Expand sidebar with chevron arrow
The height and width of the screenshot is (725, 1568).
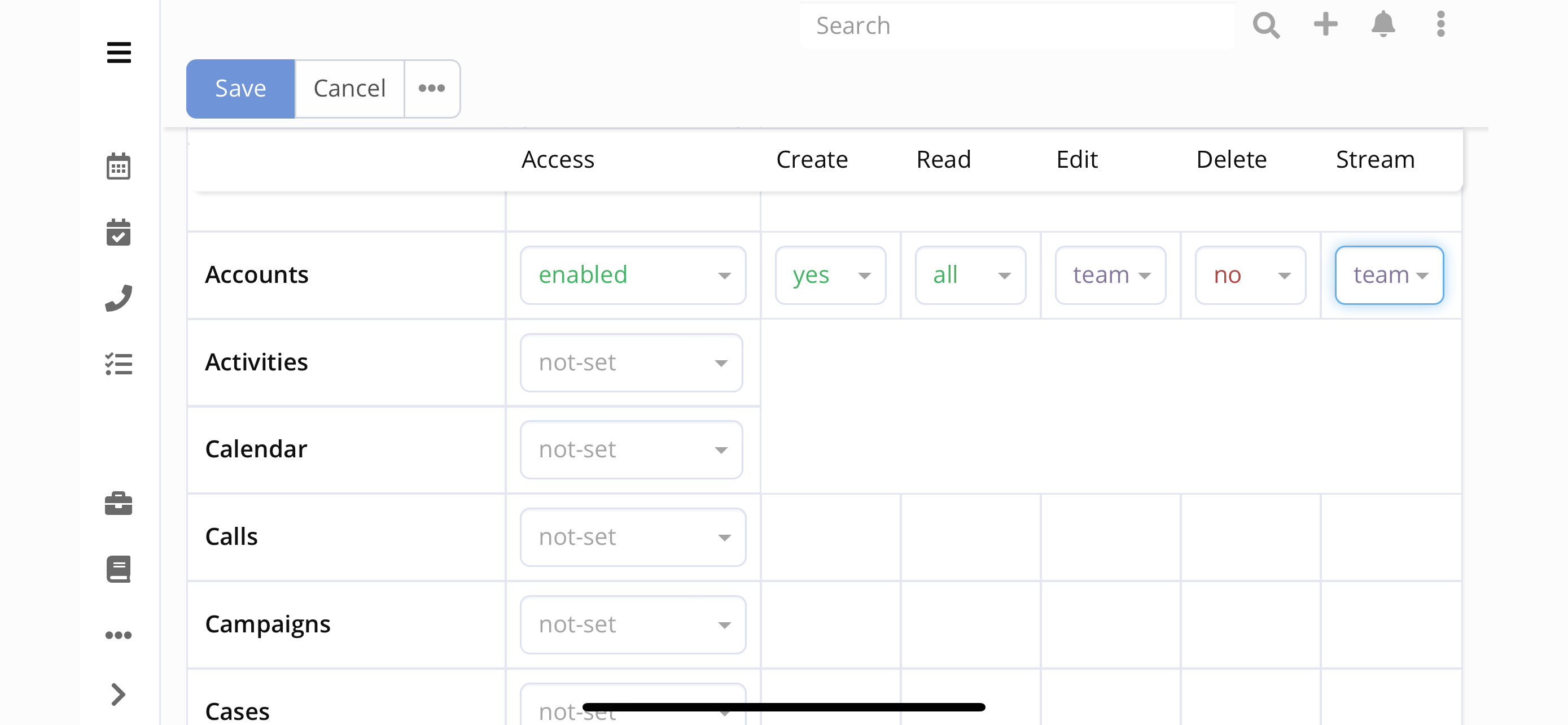click(118, 694)
